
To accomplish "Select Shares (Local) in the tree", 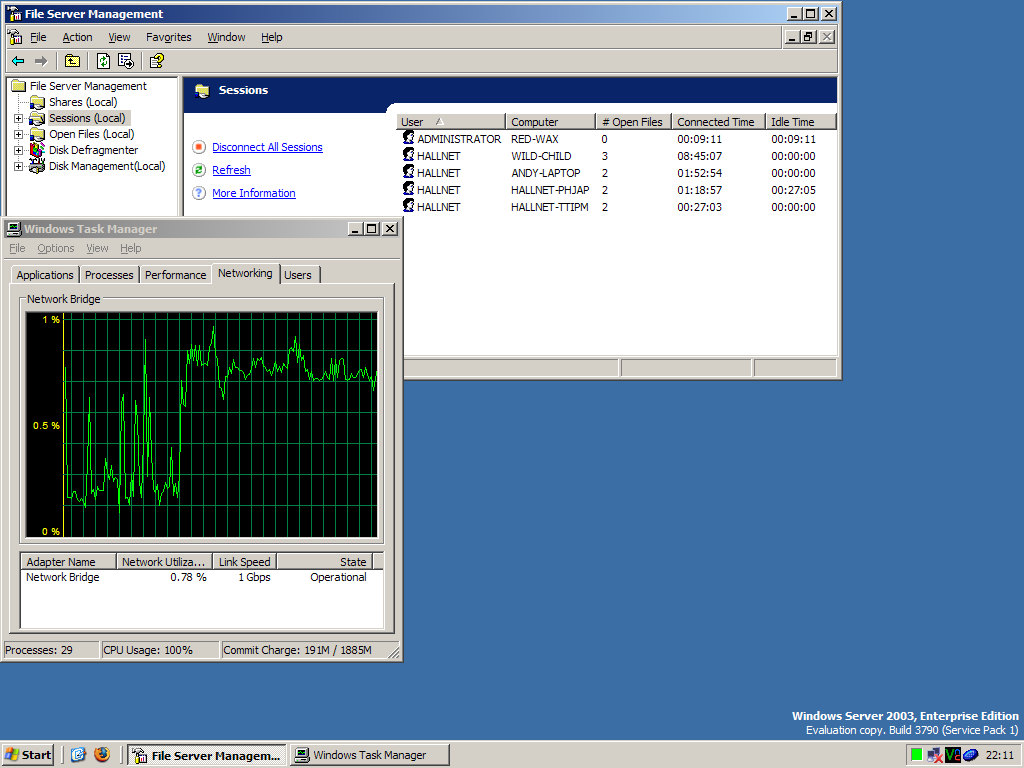I will point(83,102).
